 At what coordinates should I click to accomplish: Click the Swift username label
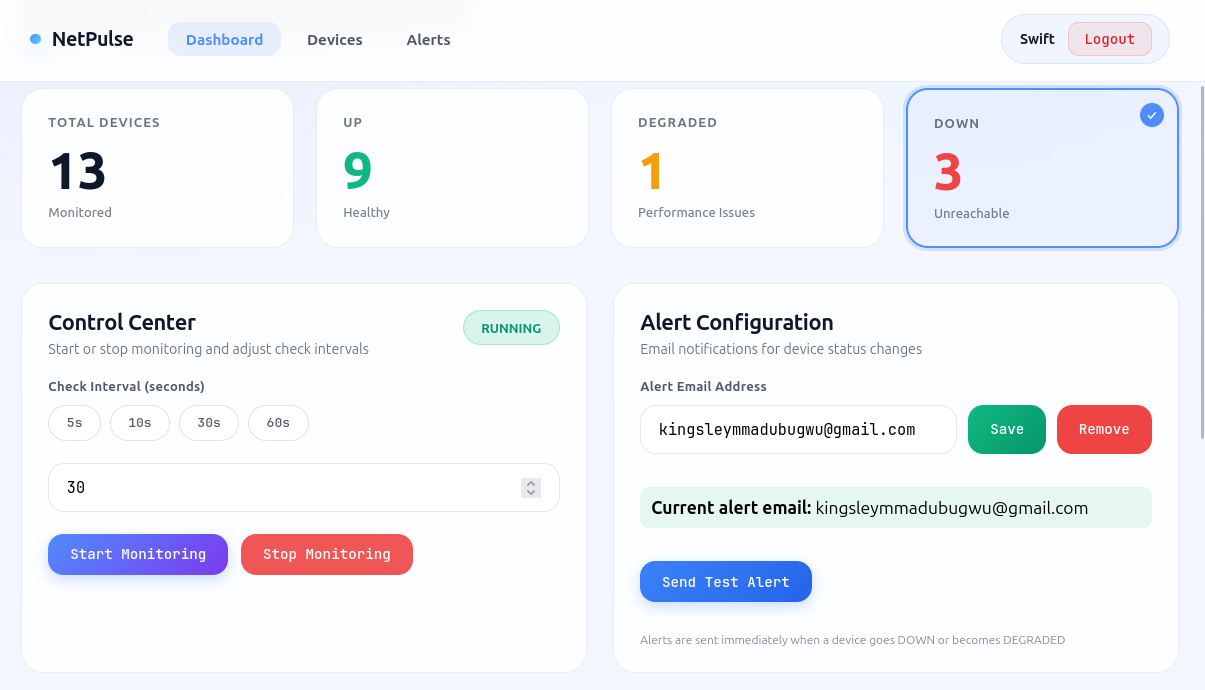[x=1037, y=39]
